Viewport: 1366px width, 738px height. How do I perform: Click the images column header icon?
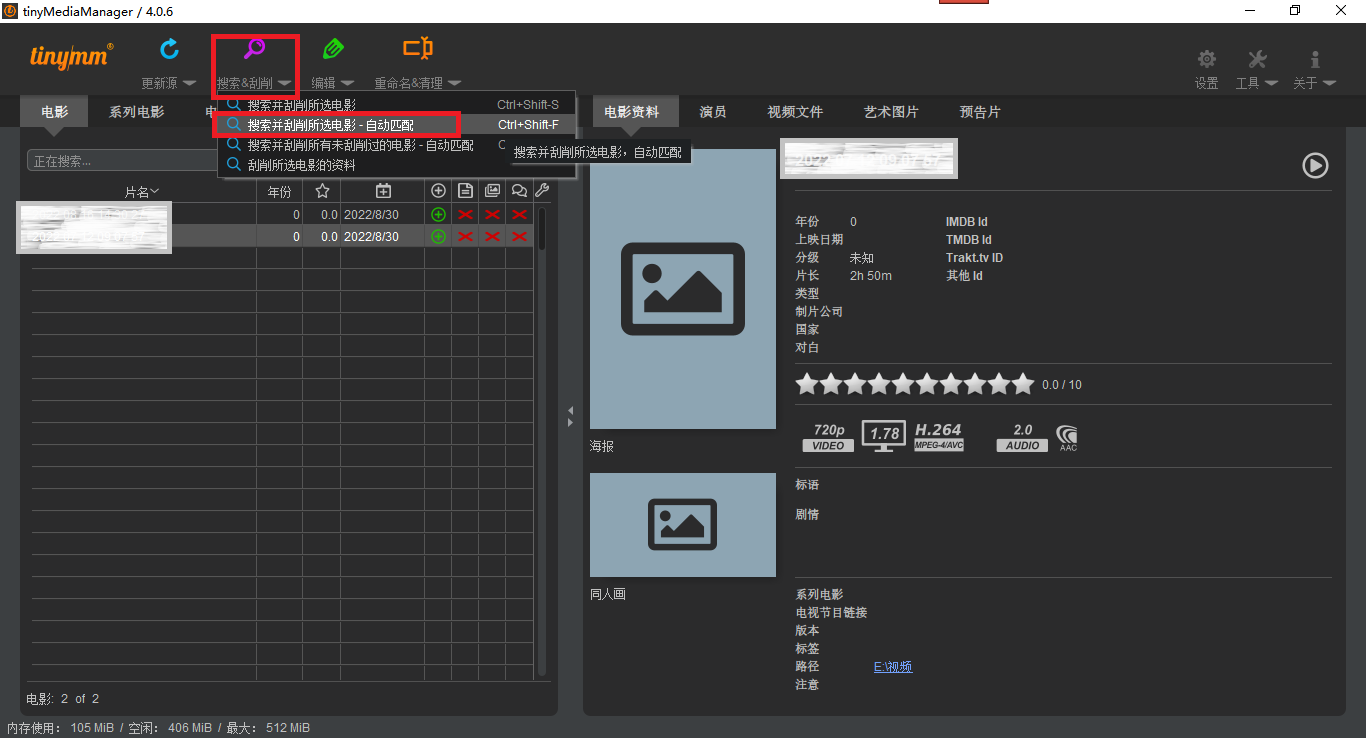coord(492,190)
